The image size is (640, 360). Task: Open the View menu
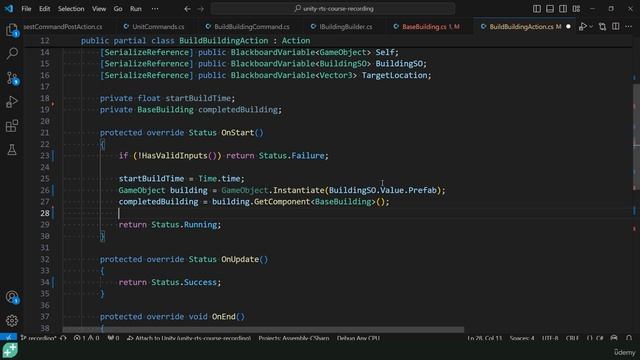click(99, 9)
